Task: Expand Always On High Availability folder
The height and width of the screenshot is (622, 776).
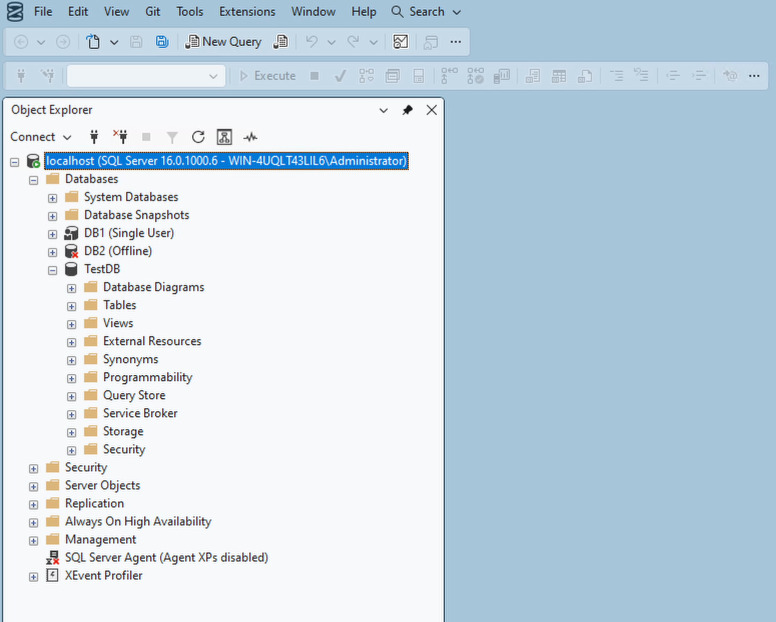Action: pos(34,523)
